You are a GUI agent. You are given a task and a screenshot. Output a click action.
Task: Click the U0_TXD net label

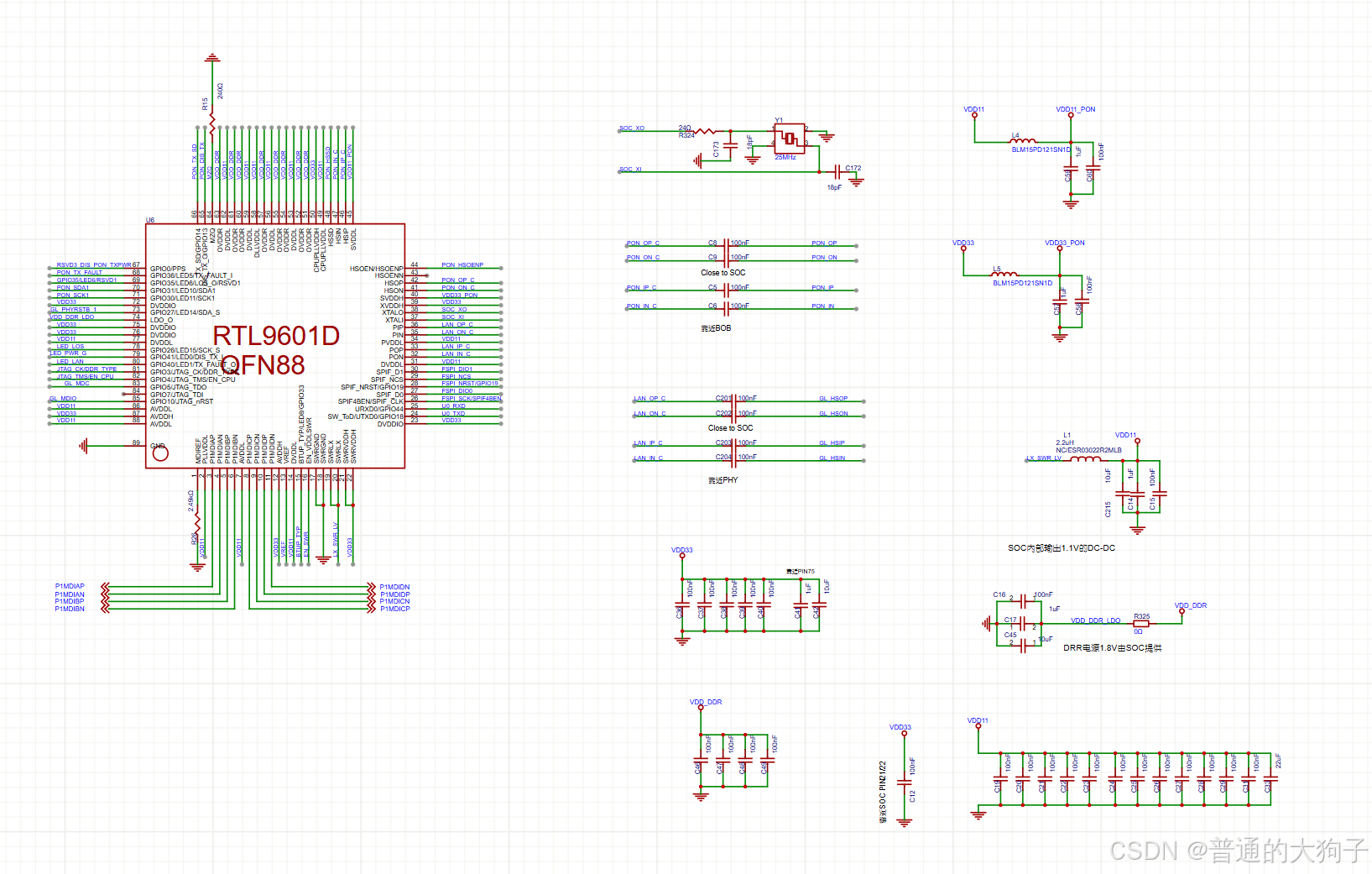pos(453,413)
